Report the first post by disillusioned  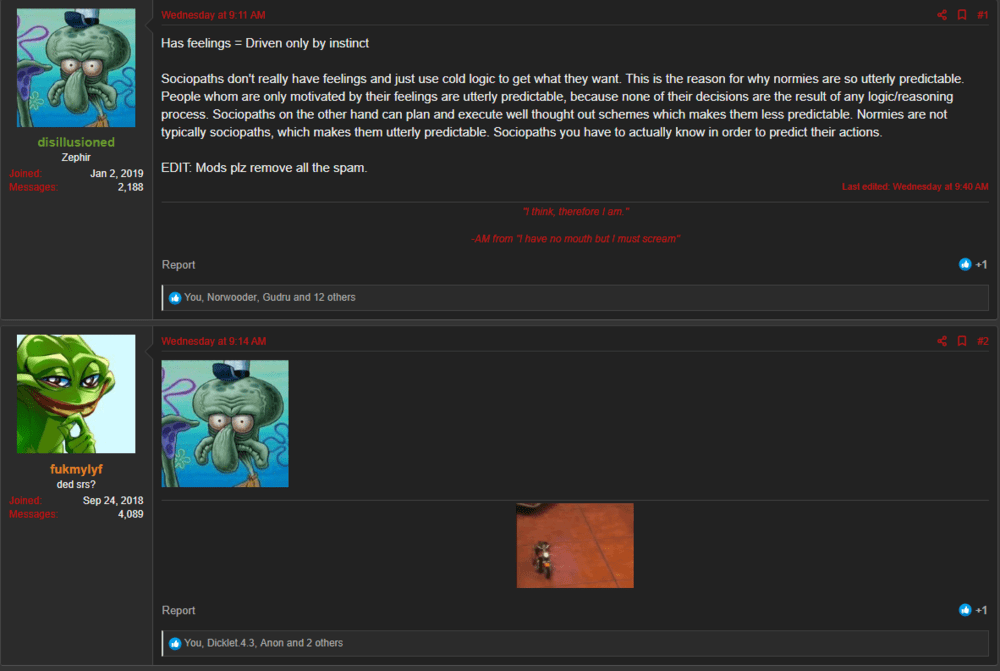(x=179, y=265)
